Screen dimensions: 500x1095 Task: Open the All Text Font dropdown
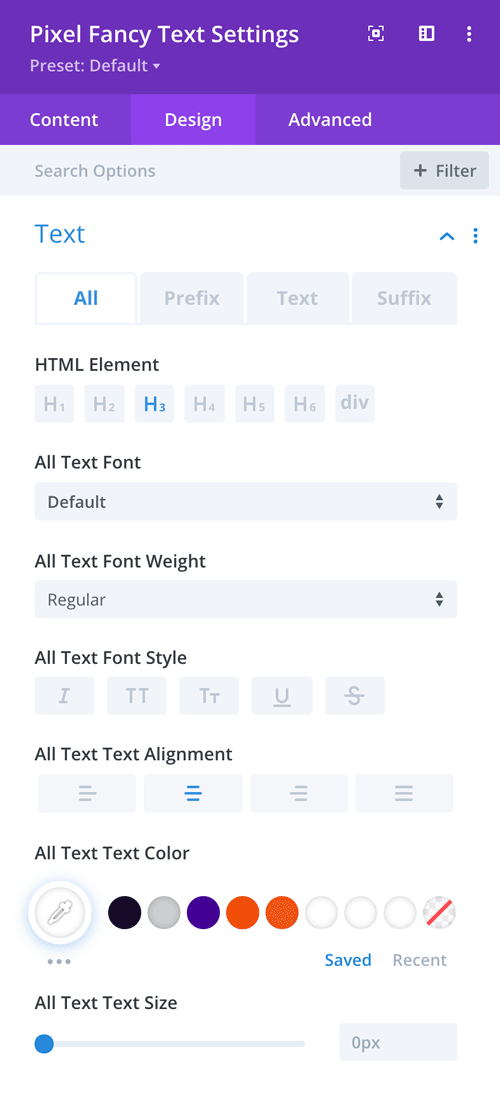point(246,501)
